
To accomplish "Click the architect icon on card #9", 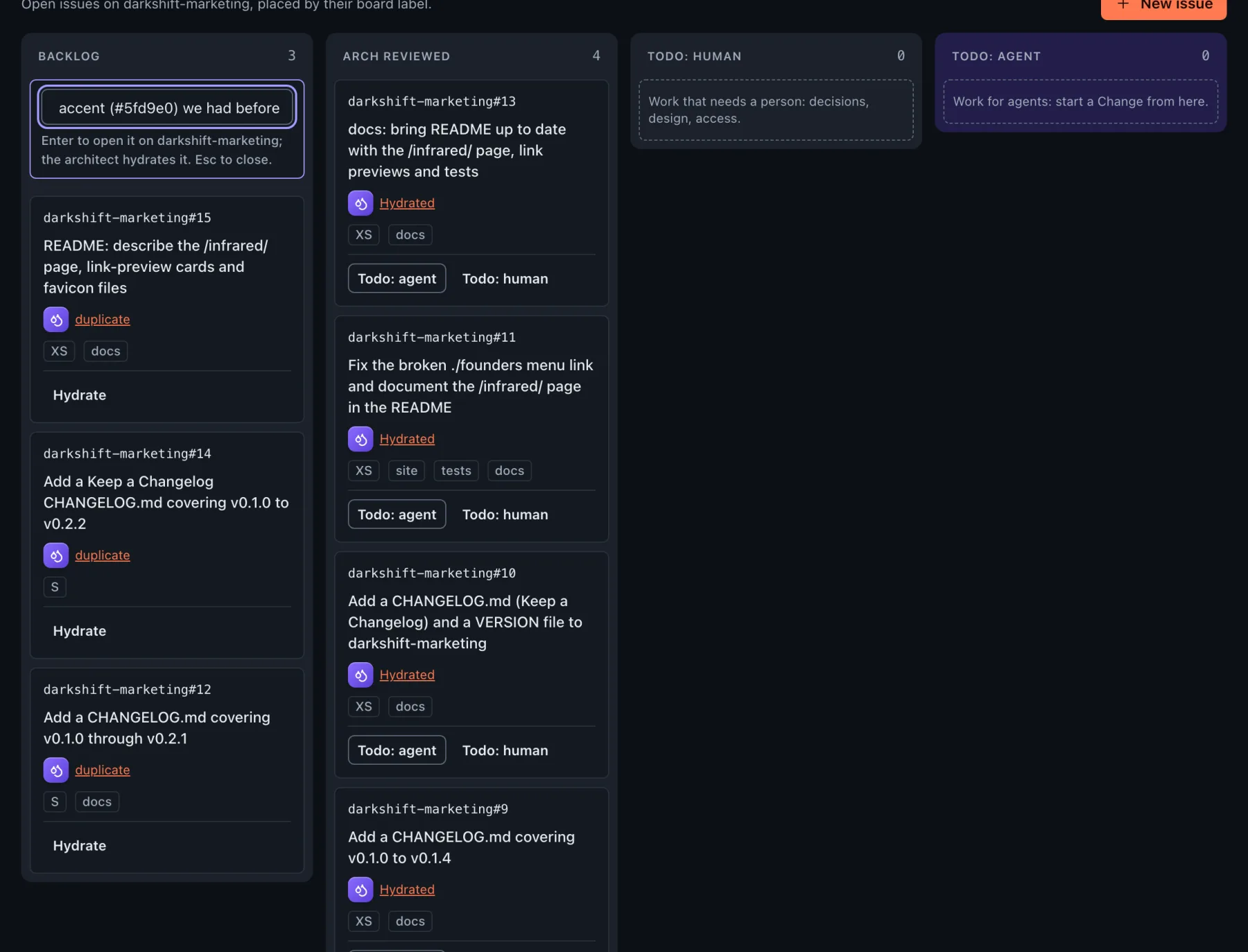I will click(x=361, y=890).
